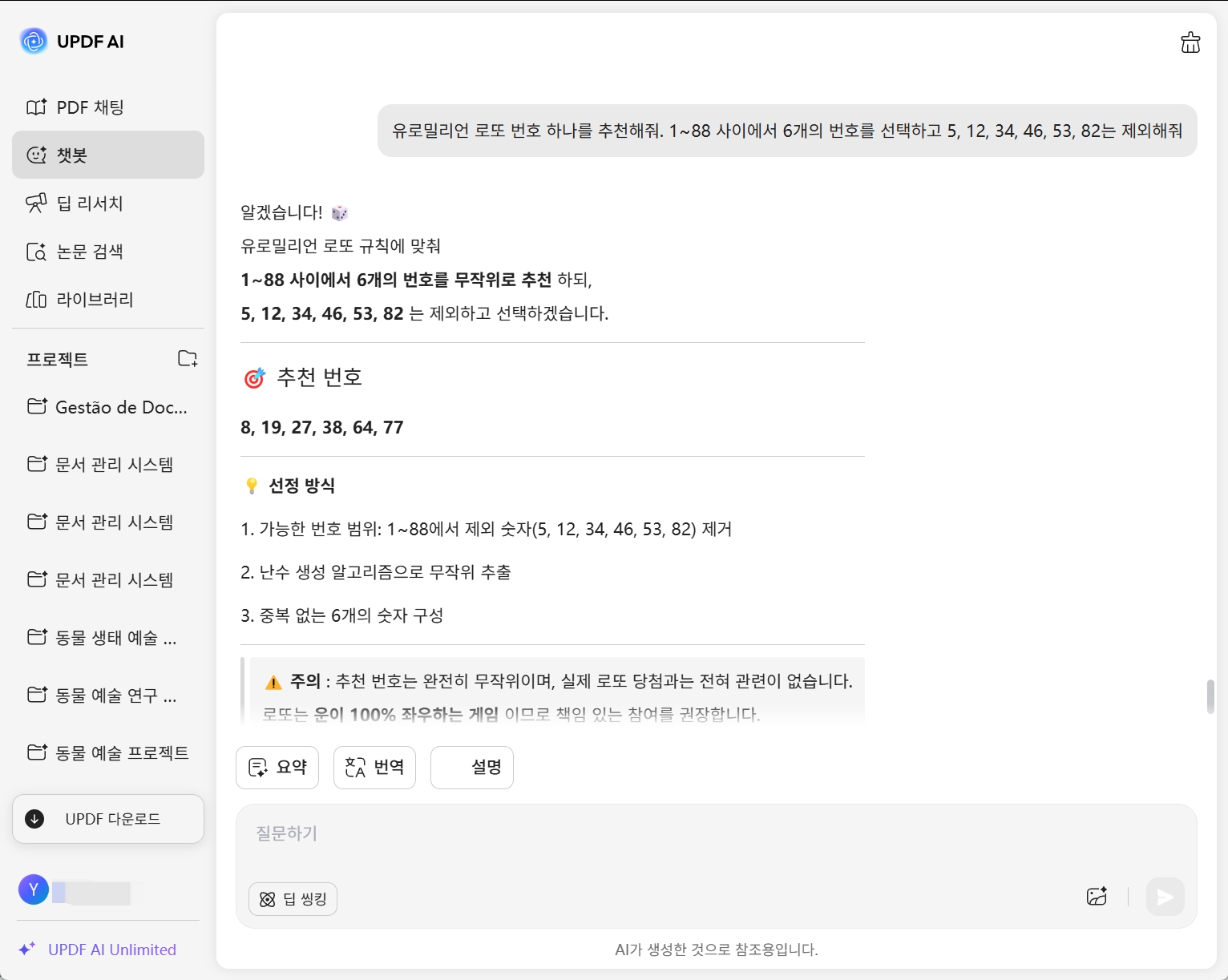Click the 번역 quick action button

point(374,768)
